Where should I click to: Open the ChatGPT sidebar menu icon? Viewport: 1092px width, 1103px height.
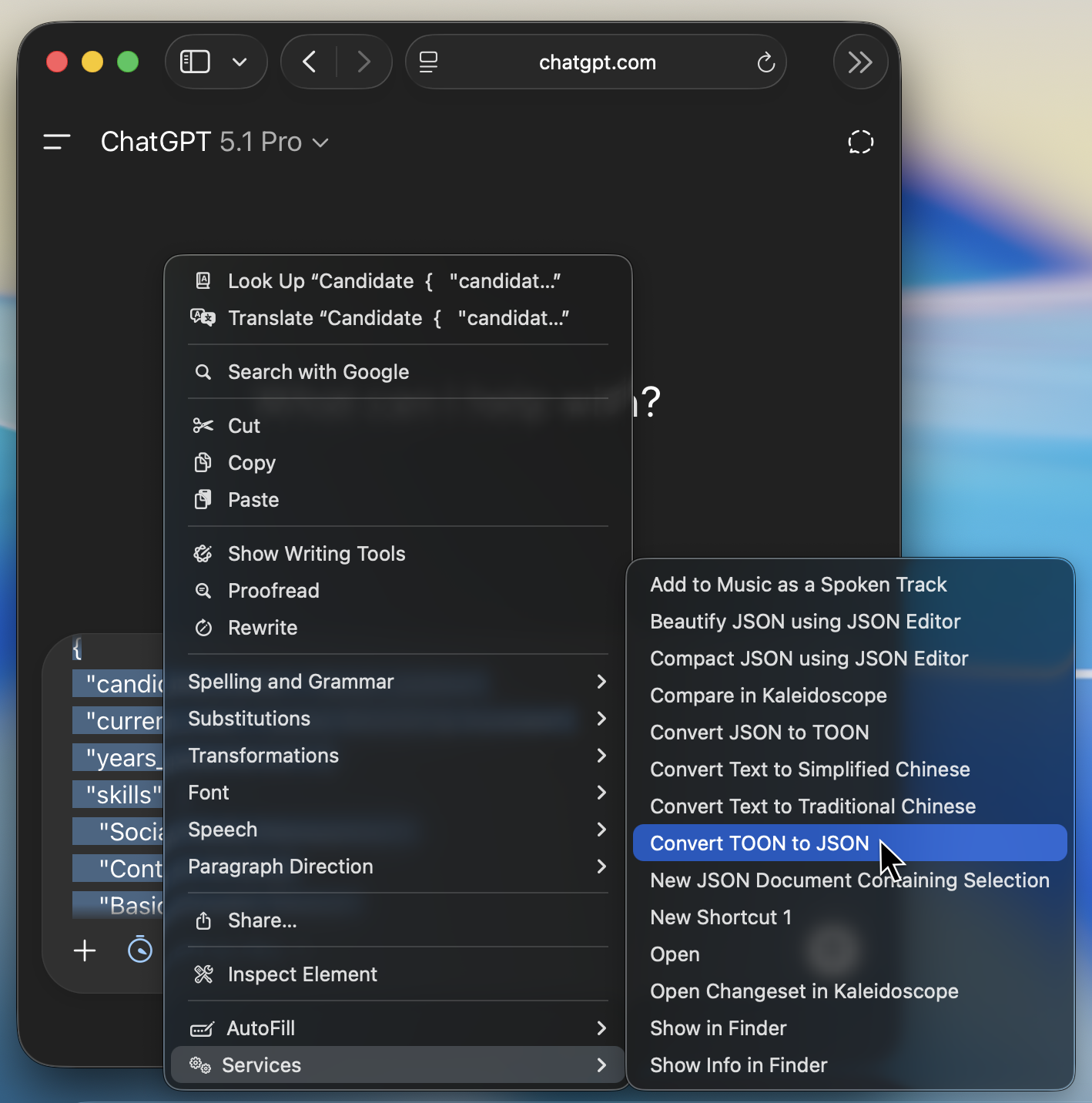[57, 142]
